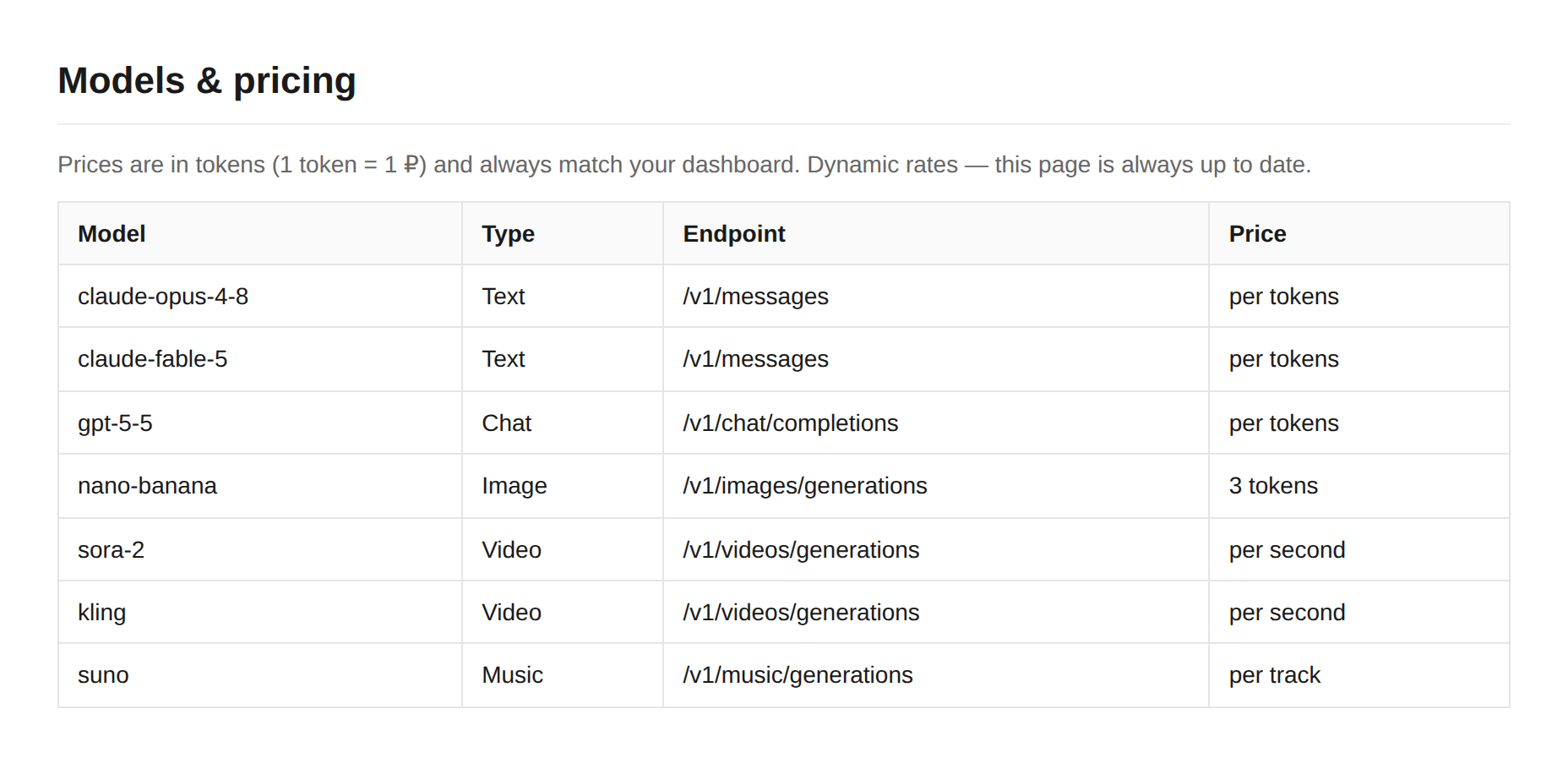This screenshot has height=769, width=1568.
Task: Click the Video type in kling row
Action: point(563,613)
